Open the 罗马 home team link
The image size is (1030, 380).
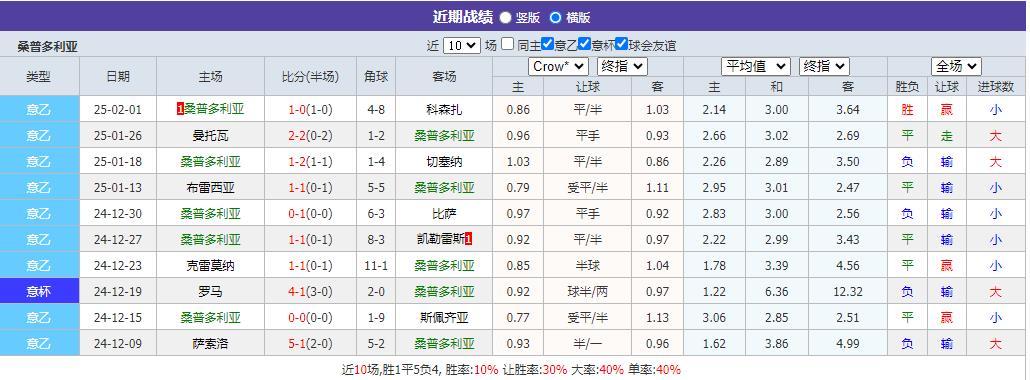tap(210, 292)
